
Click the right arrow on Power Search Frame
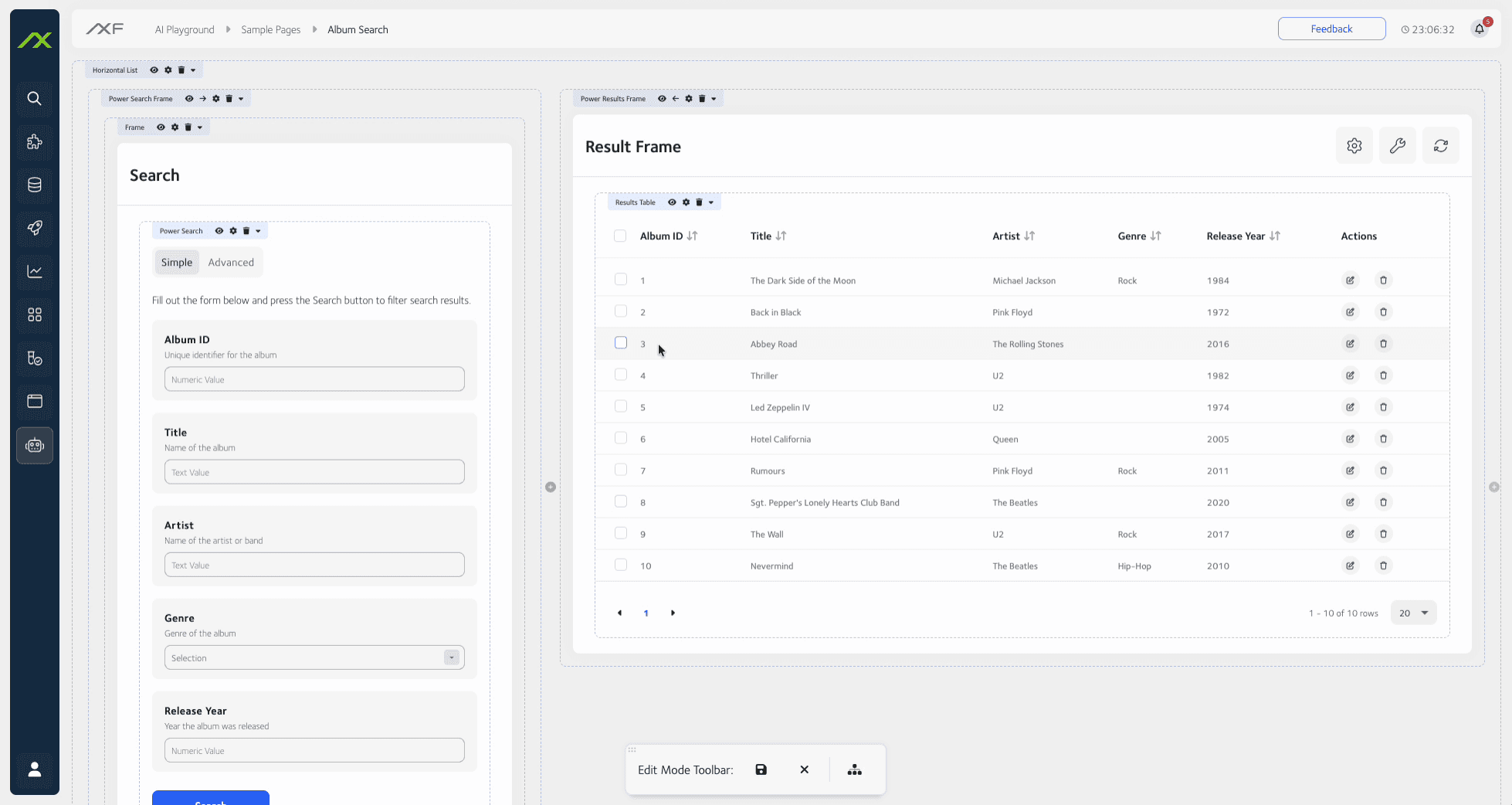202,99
